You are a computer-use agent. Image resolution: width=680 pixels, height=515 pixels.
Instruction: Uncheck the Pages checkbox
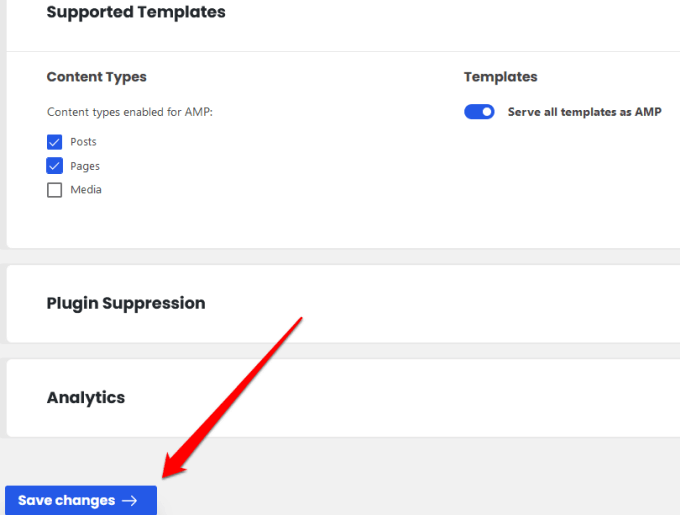[55, 166]
